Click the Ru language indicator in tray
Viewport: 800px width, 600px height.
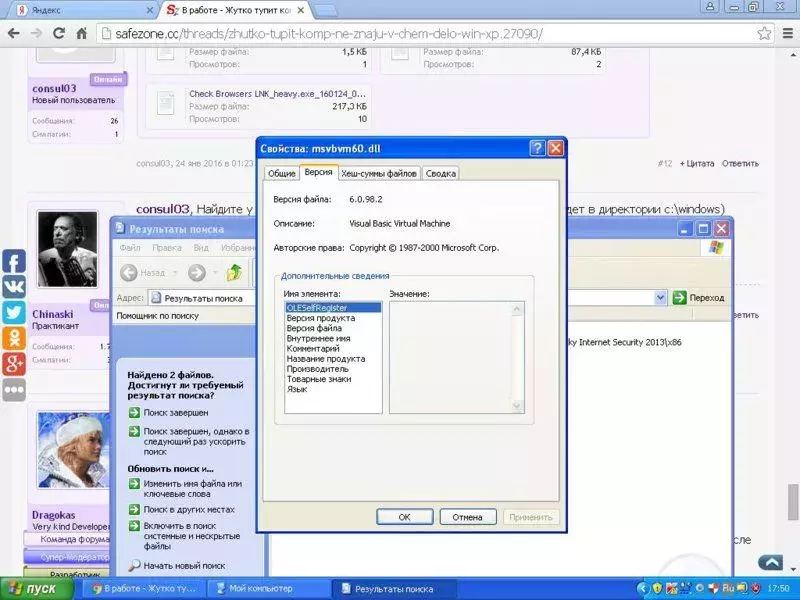point(728,589)
